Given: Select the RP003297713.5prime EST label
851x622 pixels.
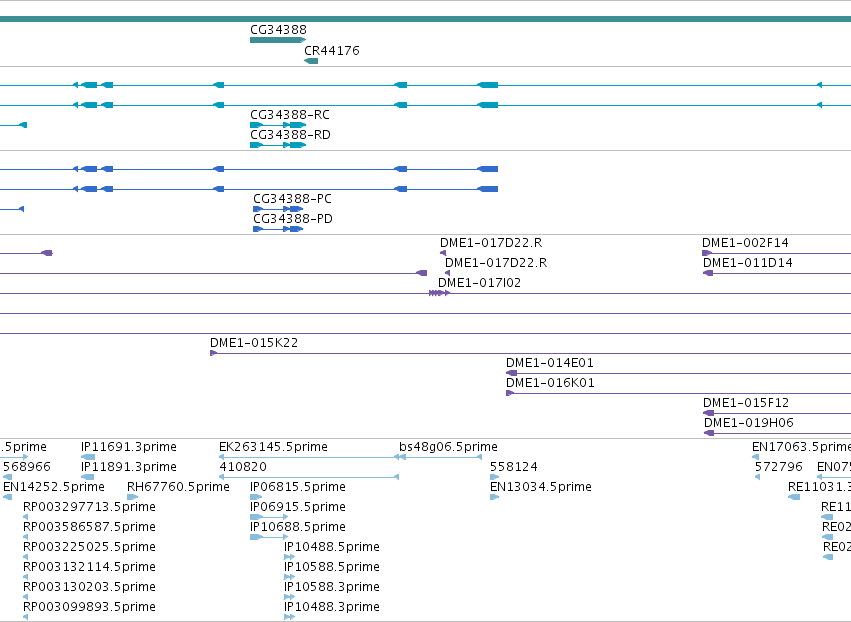Looking at the screenshot, I should 89,507.
